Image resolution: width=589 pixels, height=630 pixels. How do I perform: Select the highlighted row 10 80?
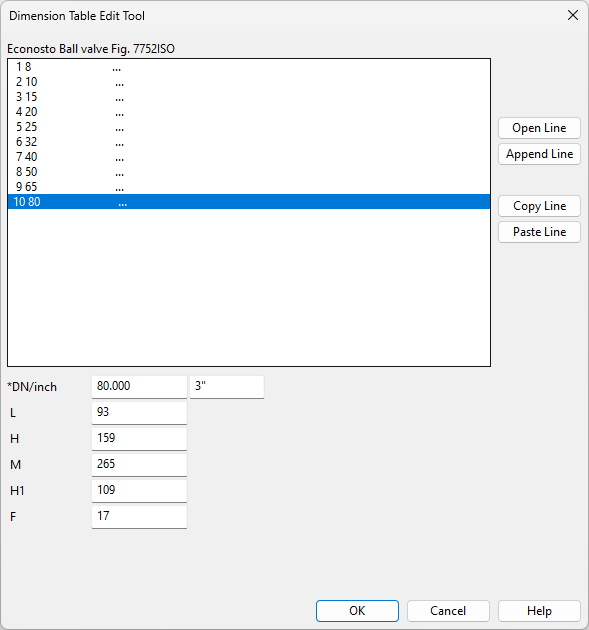249,202
